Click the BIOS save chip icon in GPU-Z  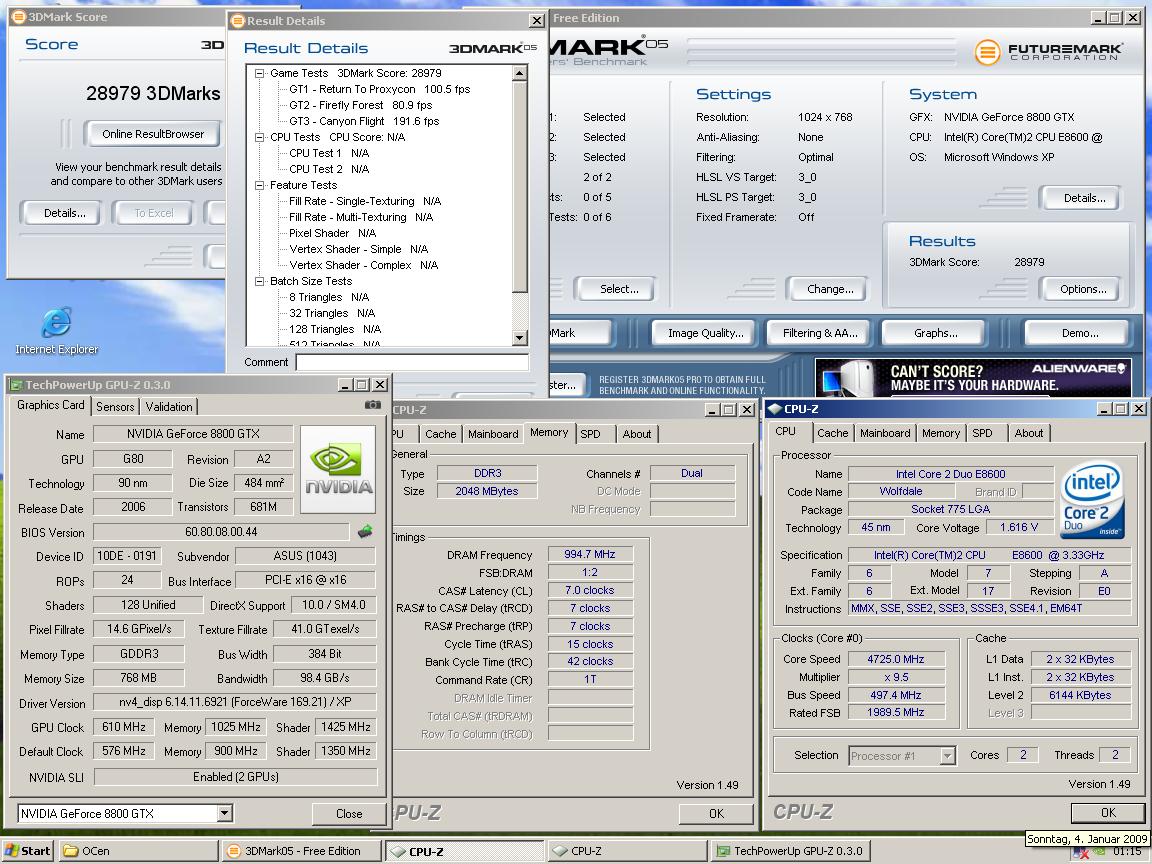click(x=364, y=532)
